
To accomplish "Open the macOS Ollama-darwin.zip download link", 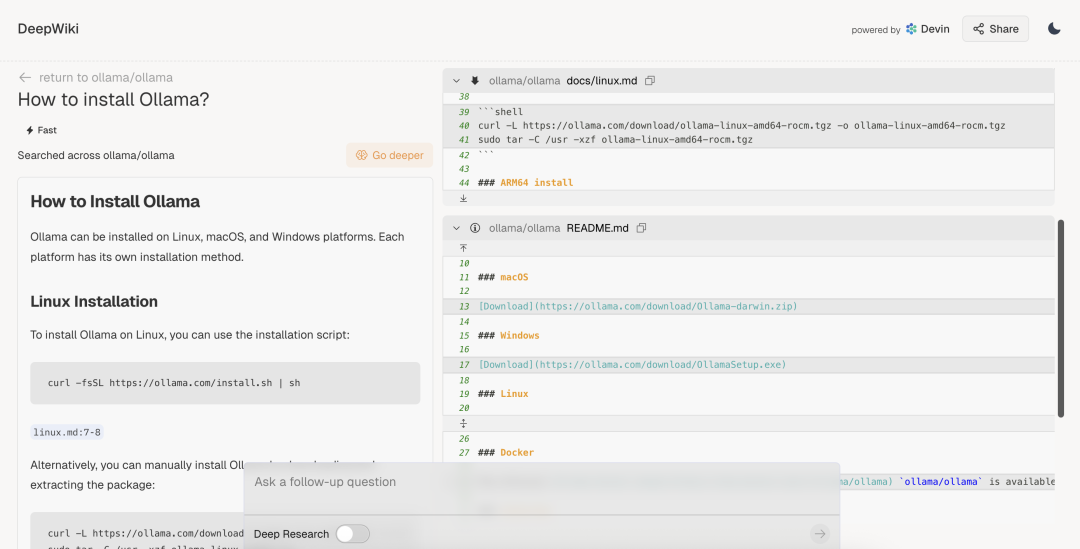I will point(638,306).
